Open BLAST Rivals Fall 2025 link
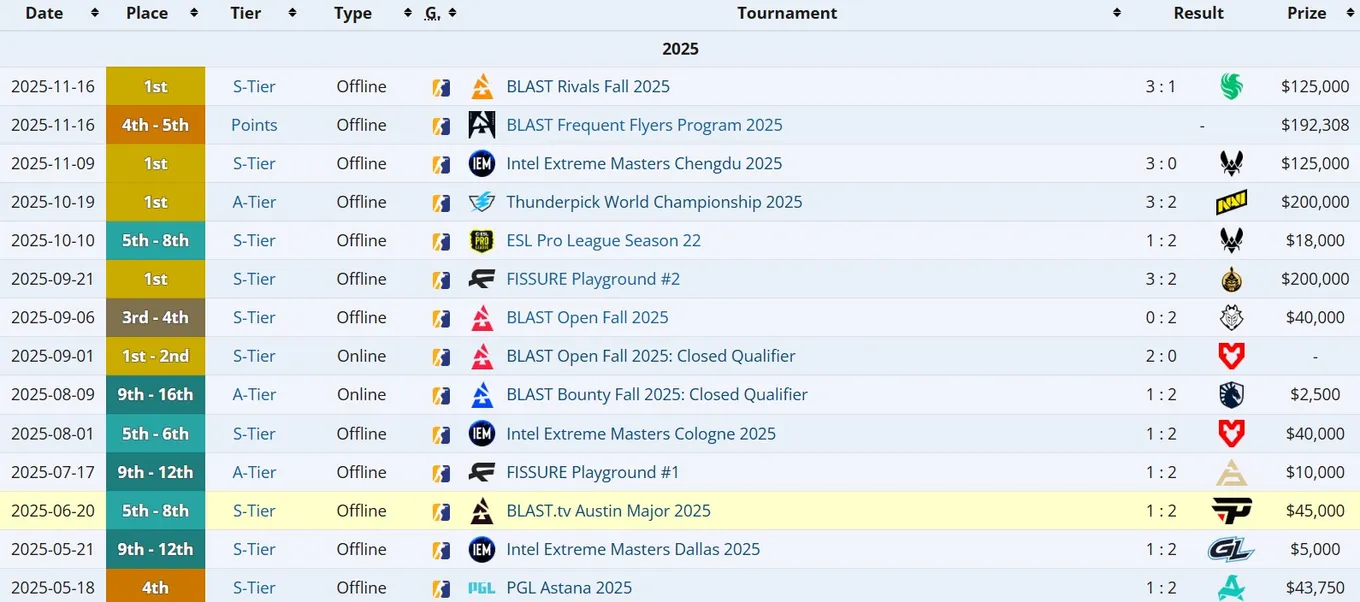 (588, 87)
